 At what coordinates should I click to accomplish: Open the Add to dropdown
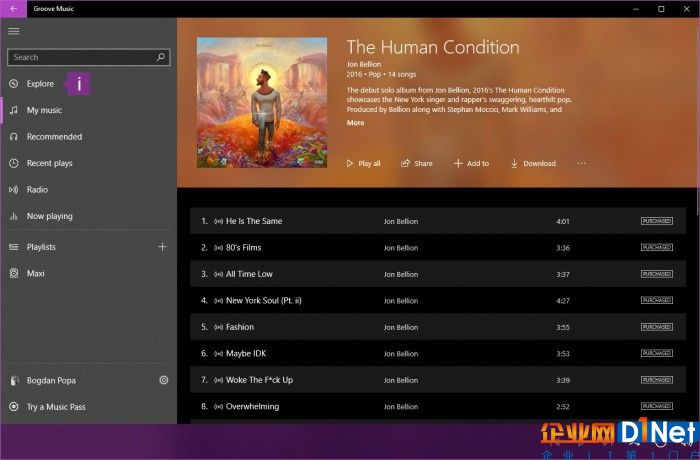(x=471, y=163)
